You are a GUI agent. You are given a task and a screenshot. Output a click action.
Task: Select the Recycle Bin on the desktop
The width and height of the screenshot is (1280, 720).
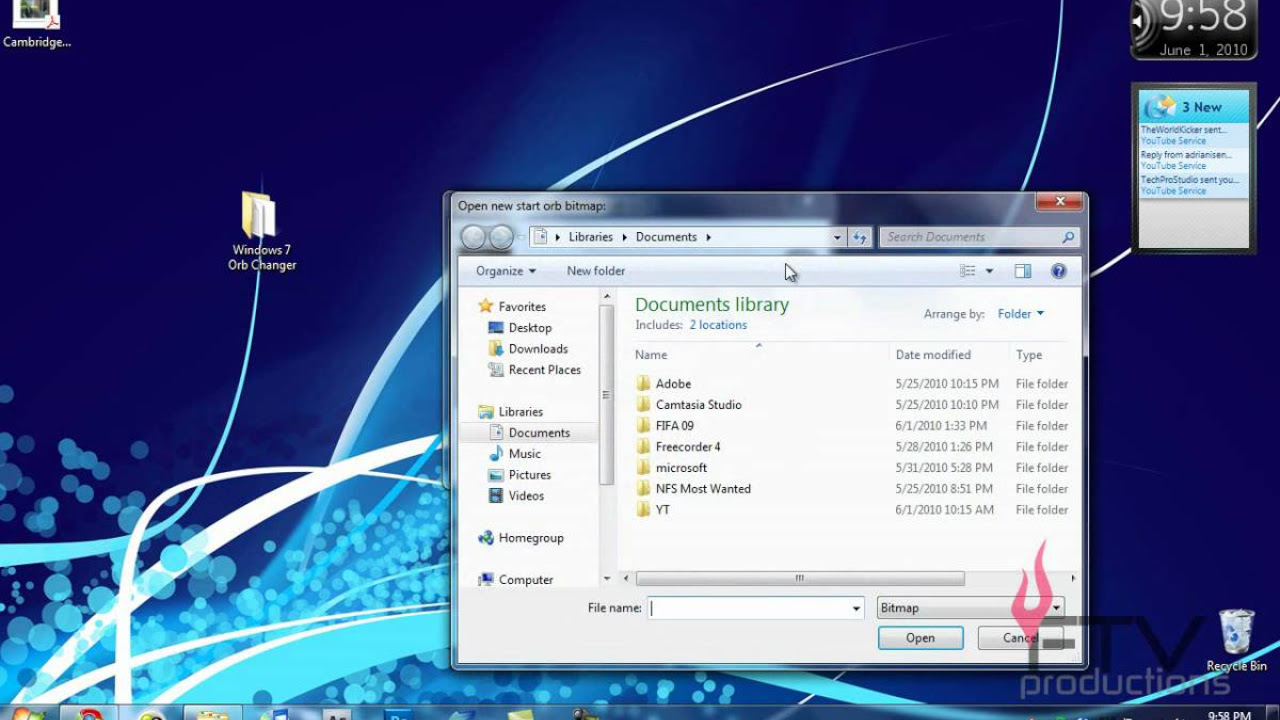1237,640
